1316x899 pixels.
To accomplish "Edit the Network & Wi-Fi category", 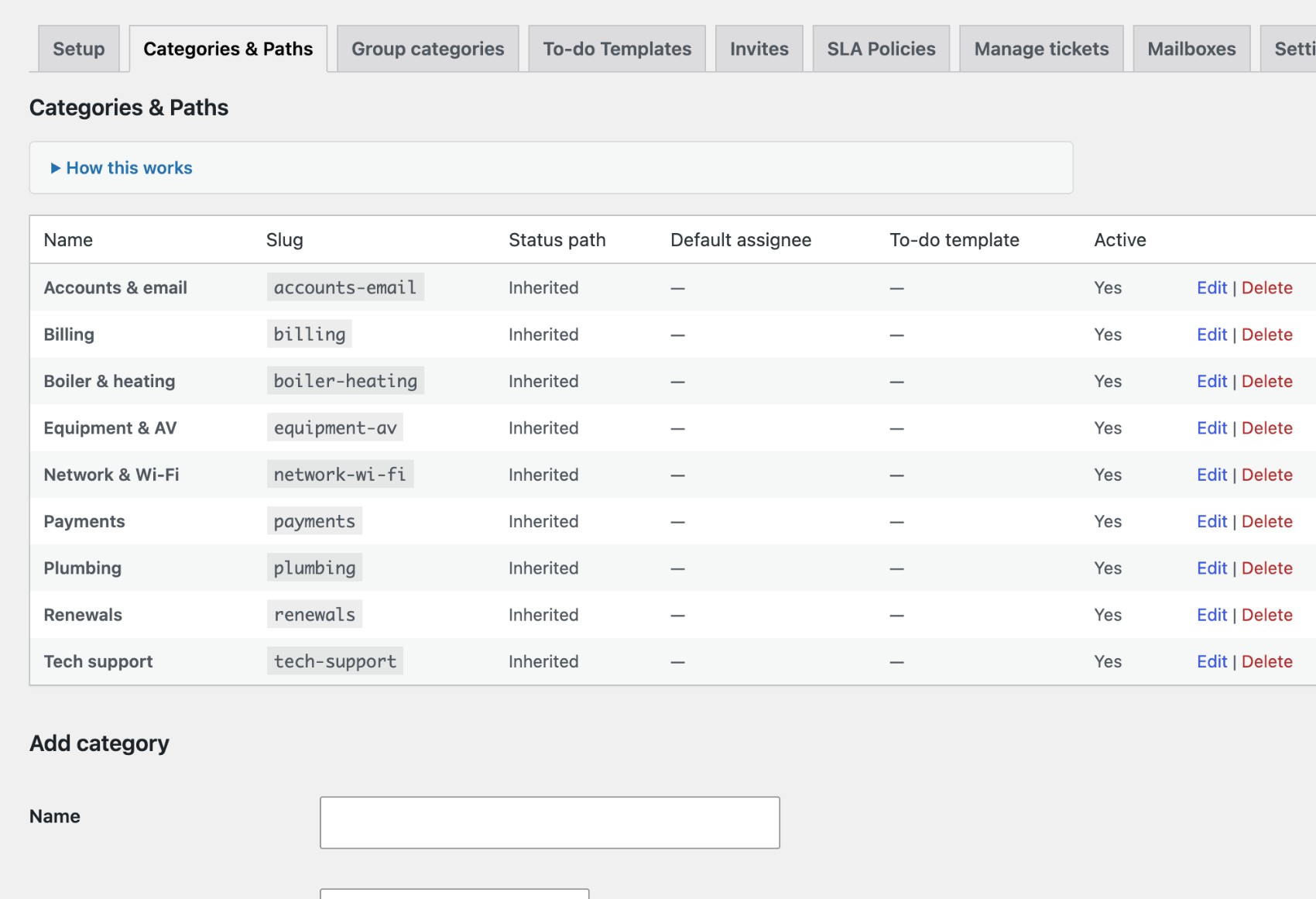I will (x=1211, y=475).
